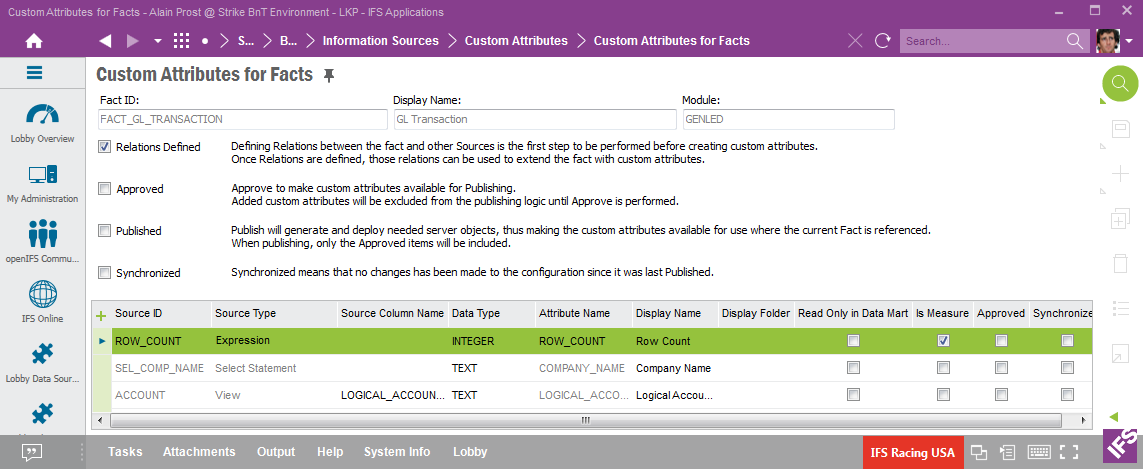Click the Display Name field

click(534, 119)
